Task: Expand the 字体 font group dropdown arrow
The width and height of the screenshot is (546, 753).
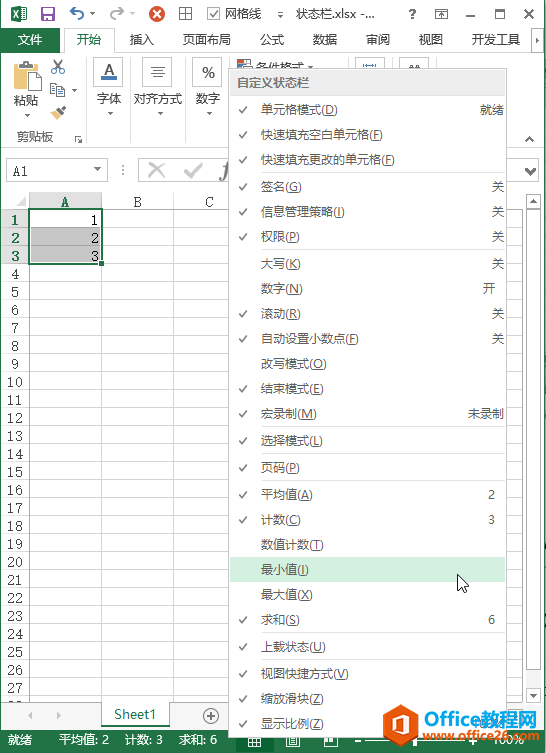Action: click(110, 114)
